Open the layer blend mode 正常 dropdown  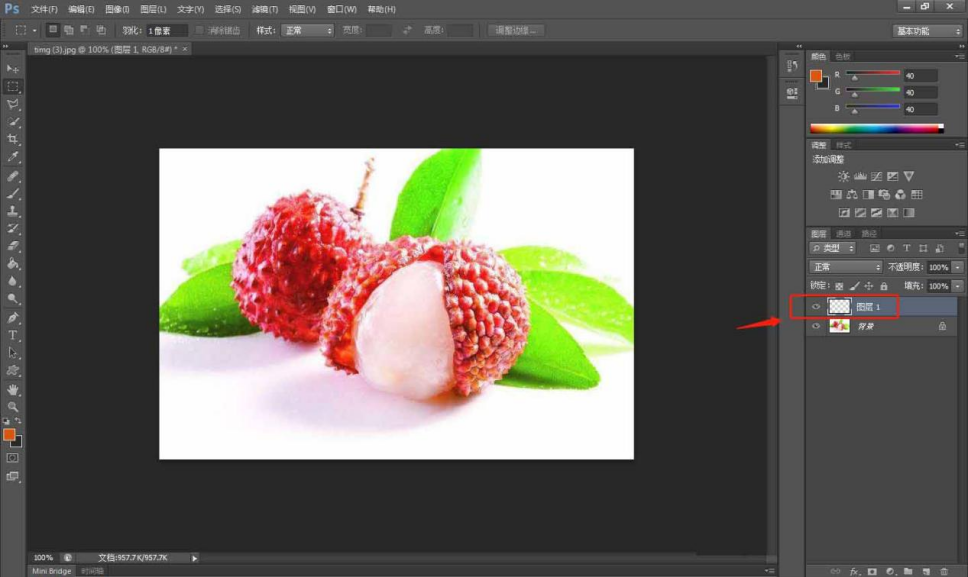point(845,268)
